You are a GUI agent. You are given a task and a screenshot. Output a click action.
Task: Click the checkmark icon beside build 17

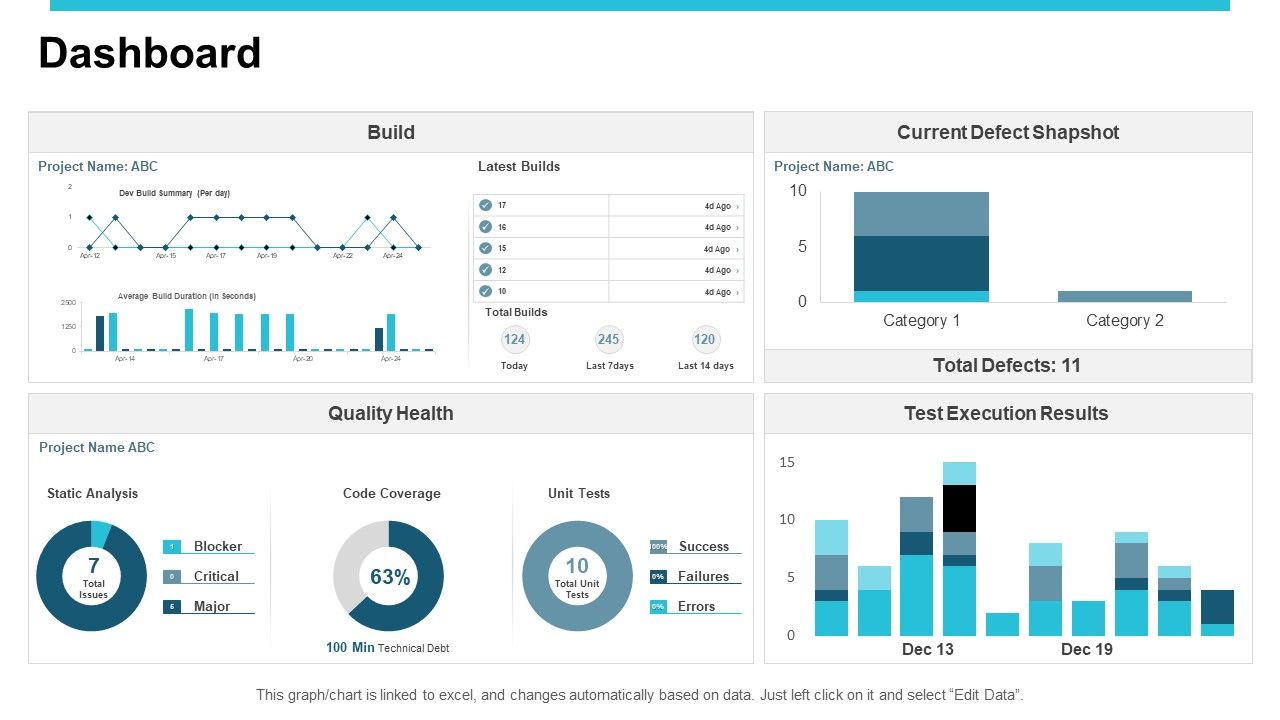[485, 205]
